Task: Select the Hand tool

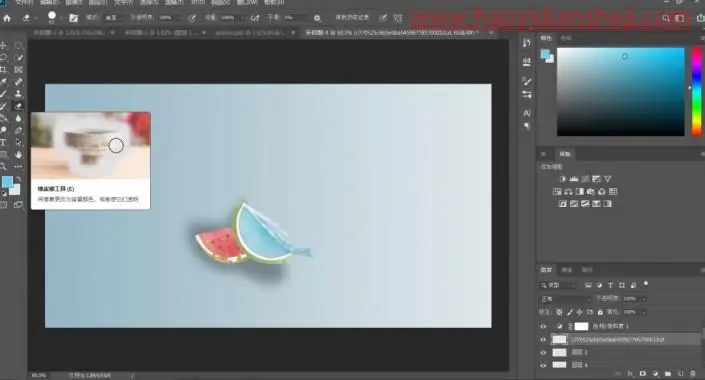Action: tap(18, 155)
